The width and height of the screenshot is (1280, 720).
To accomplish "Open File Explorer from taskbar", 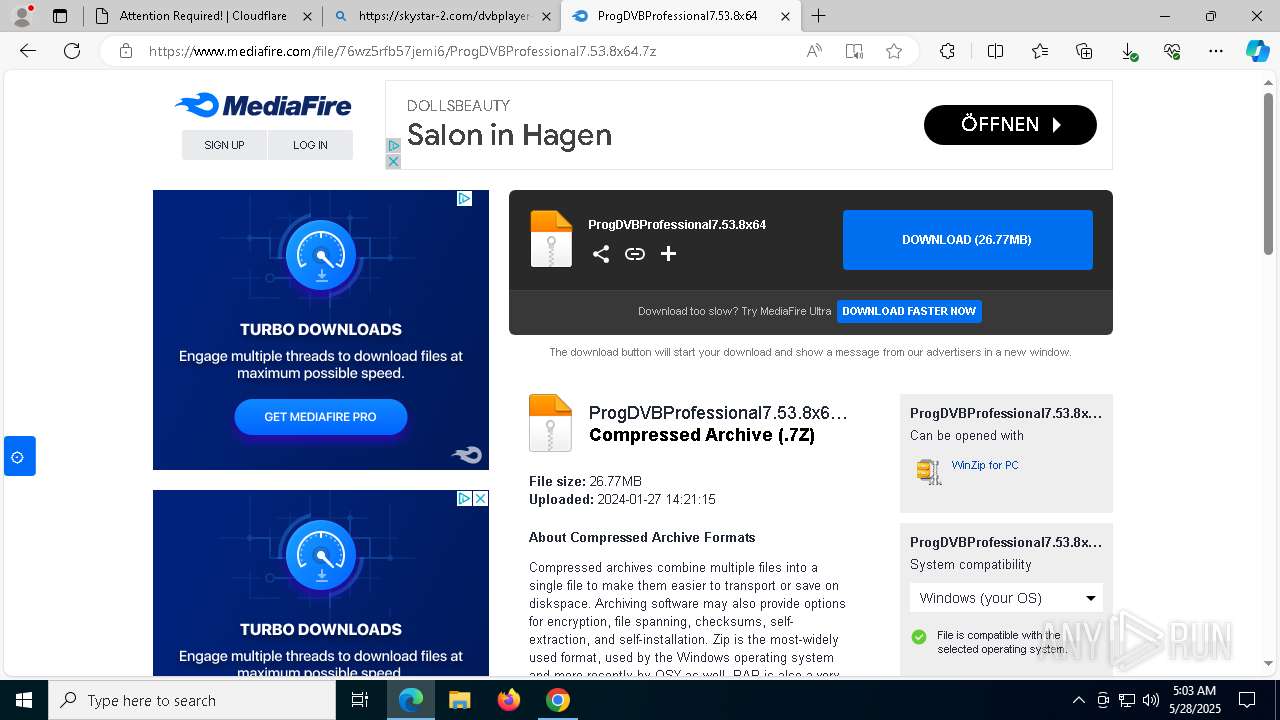I will 459,700.
